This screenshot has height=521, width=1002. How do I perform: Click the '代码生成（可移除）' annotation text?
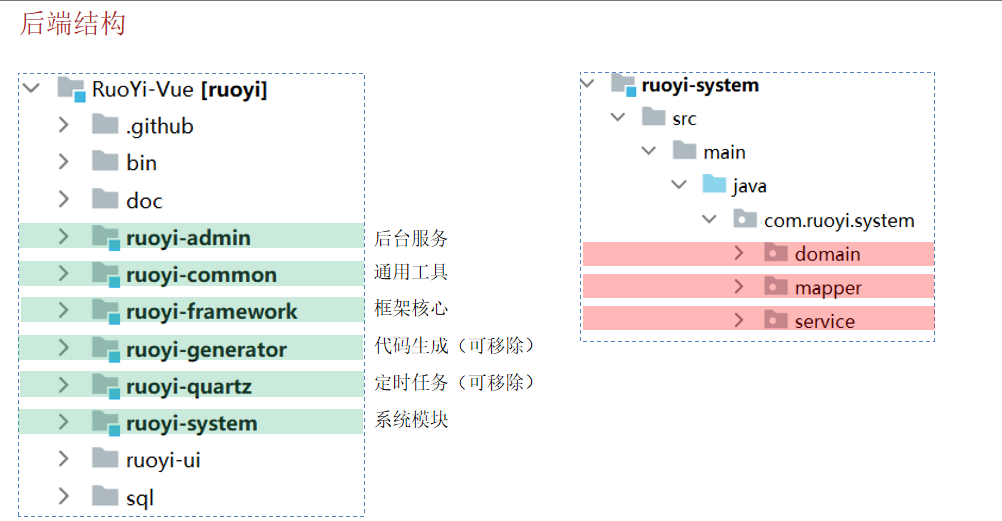(454, 346)
